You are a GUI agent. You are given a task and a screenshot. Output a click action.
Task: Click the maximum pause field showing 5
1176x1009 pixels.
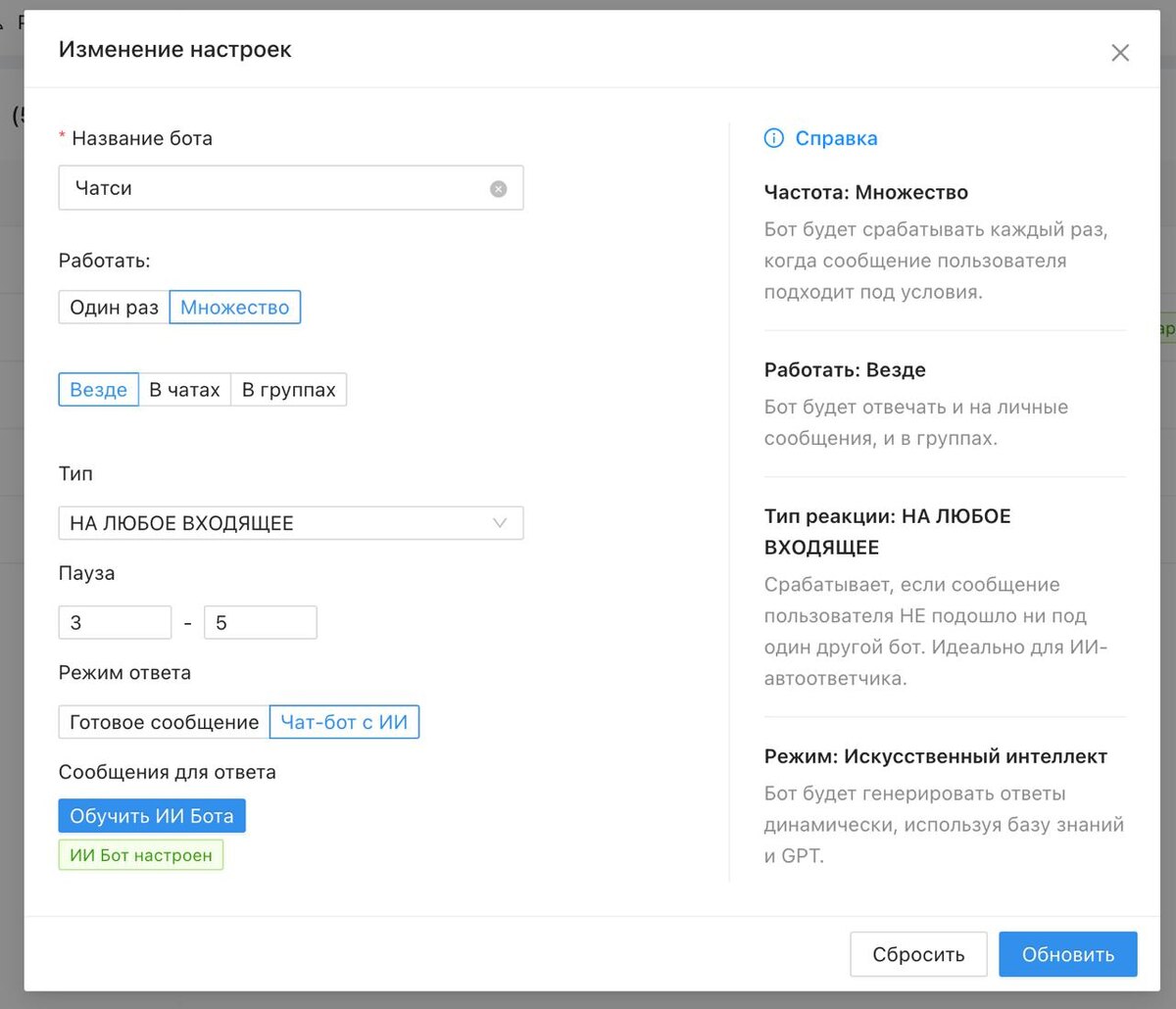click(x=260, y=623)
